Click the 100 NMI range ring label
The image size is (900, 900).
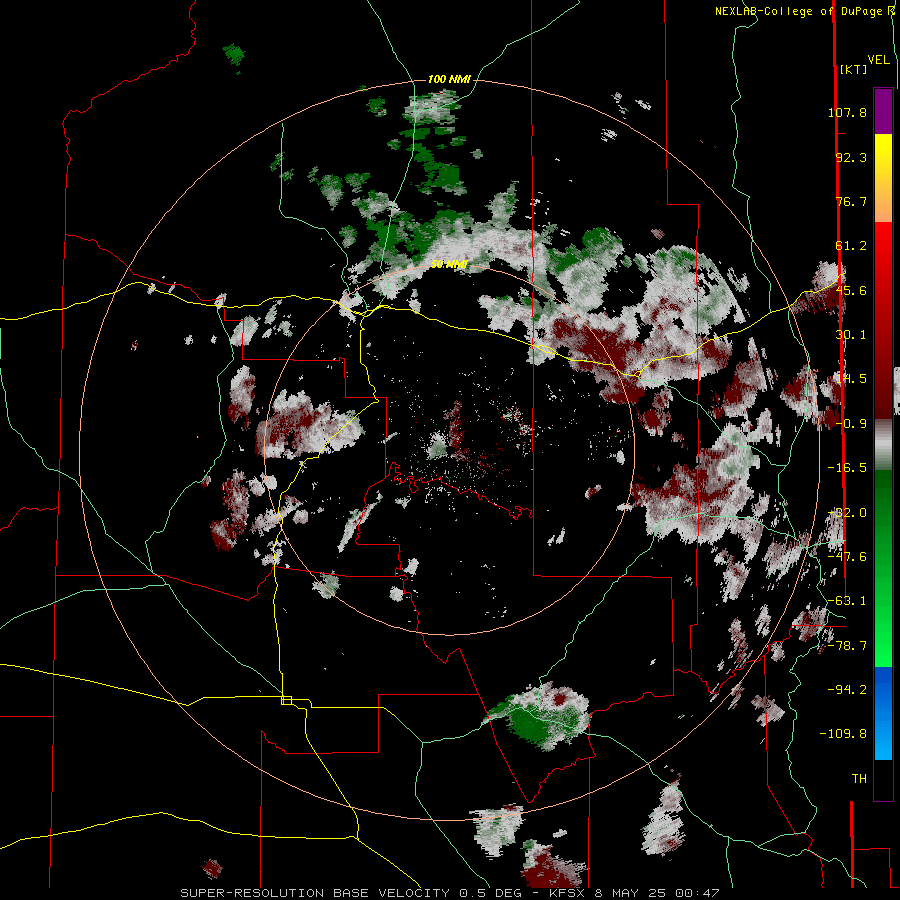(449, 79)
